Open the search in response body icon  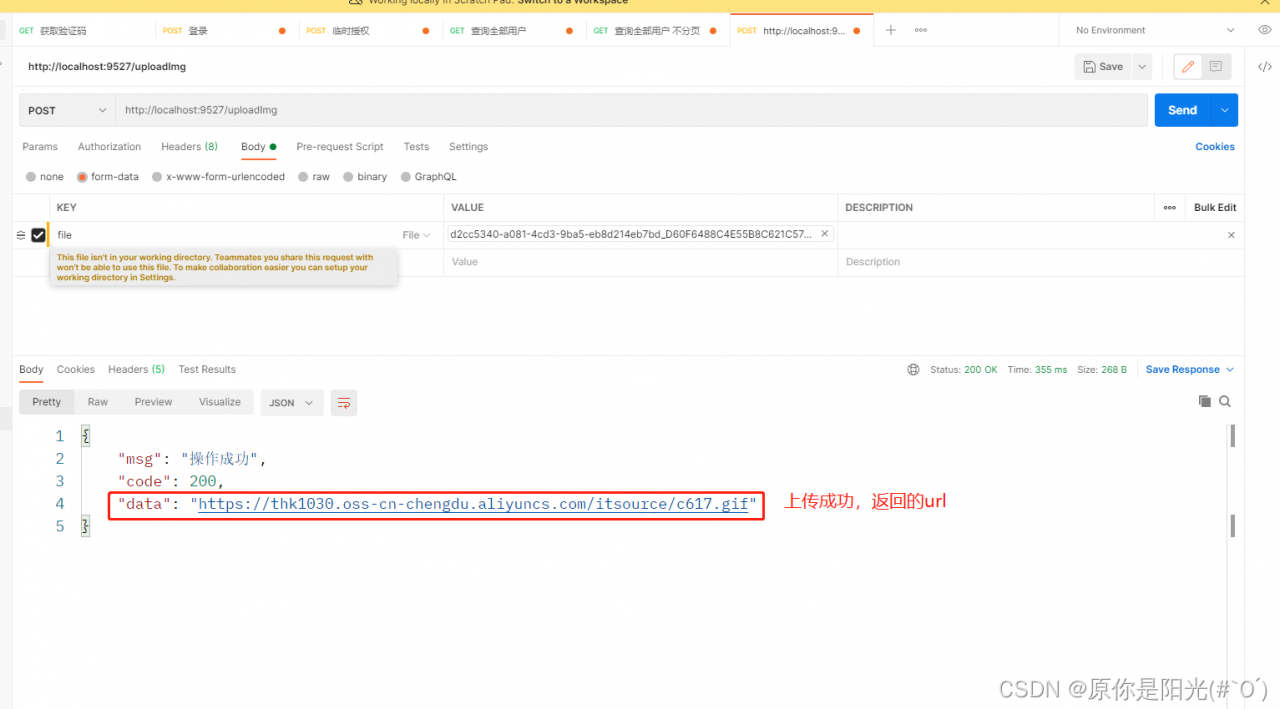pos(1225,401)
